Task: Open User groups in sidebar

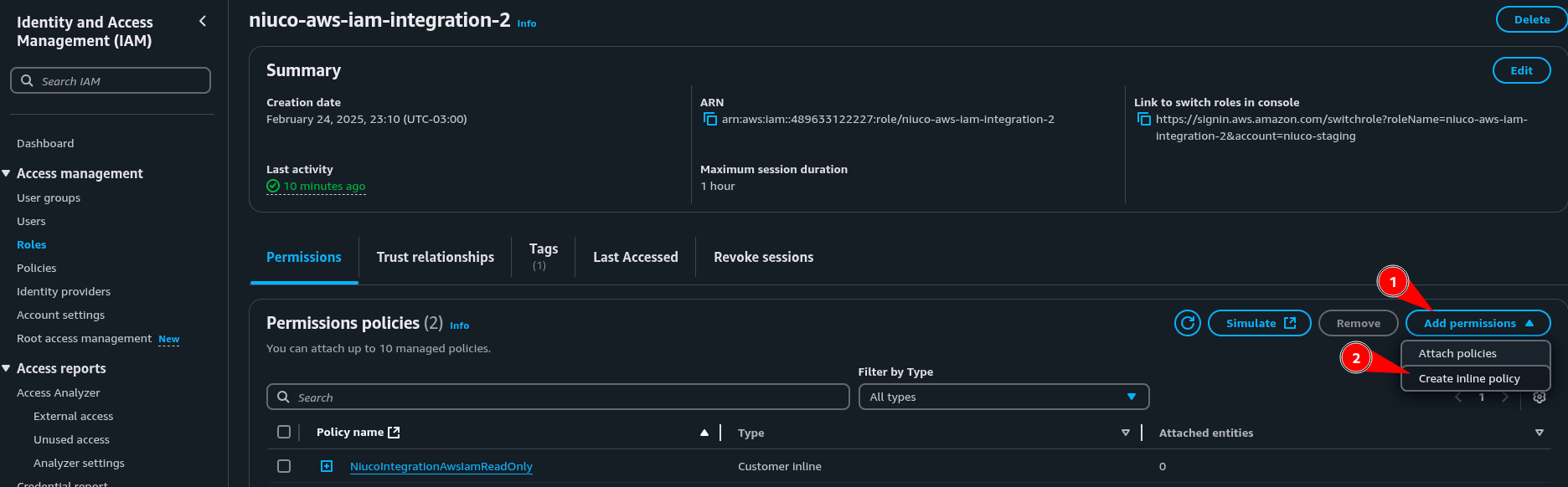Action: pos(49,197)
